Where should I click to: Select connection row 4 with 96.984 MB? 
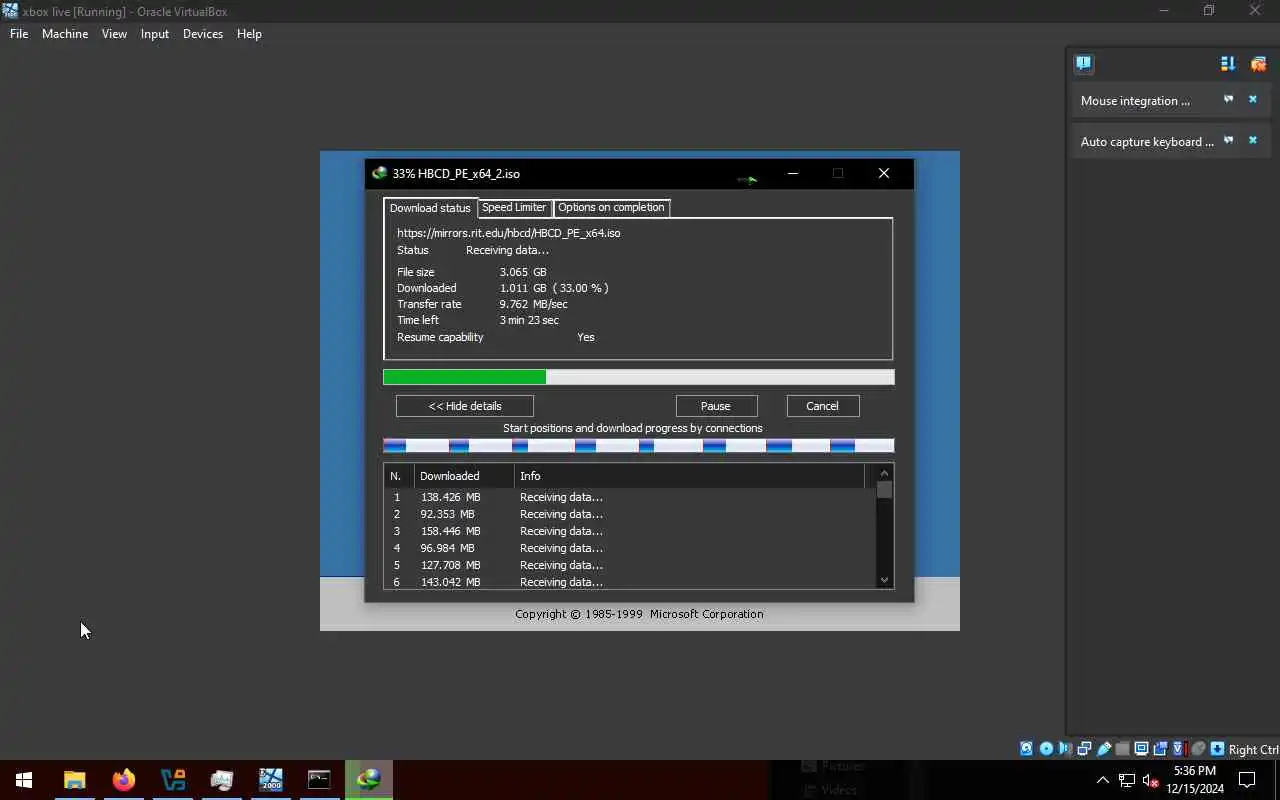point(630,548)
